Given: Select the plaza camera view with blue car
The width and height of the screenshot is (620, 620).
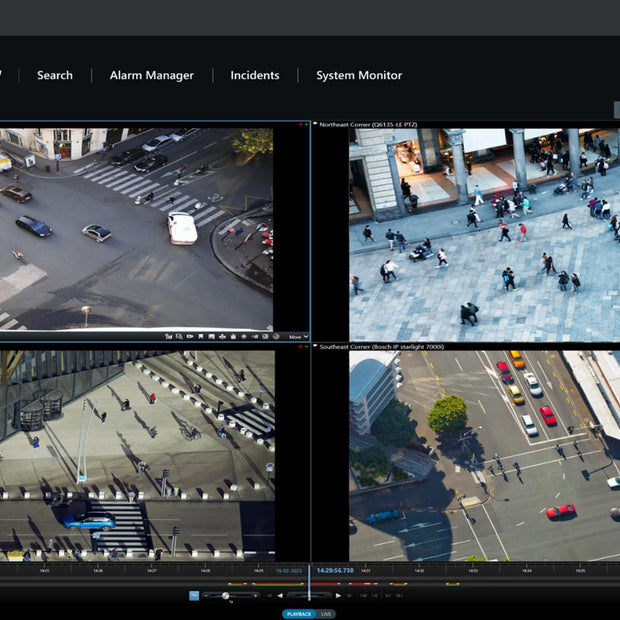Looking at the screenshot, I should pyautogui.click(x=137, y=456).
